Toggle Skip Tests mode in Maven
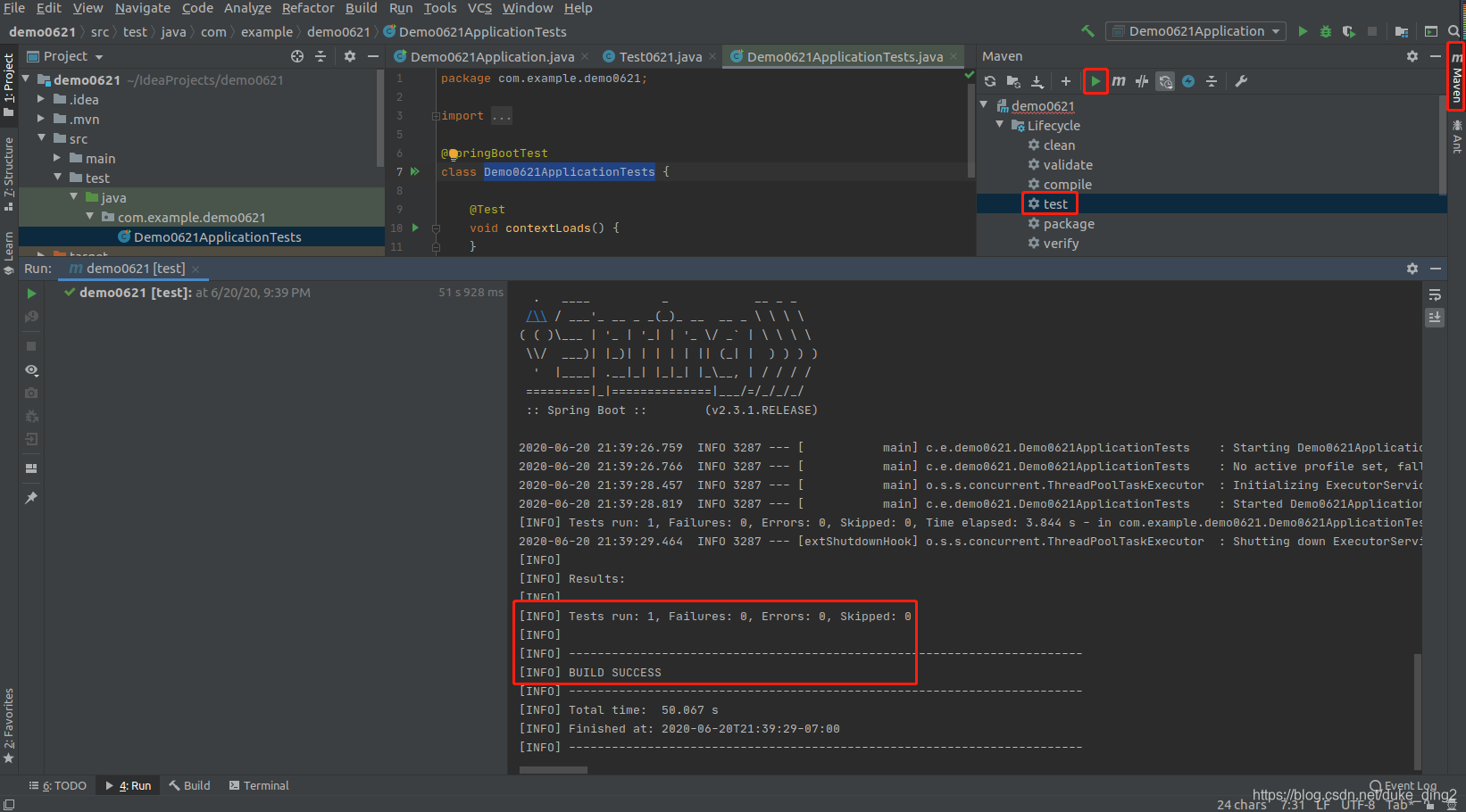 pos(1188,81)
